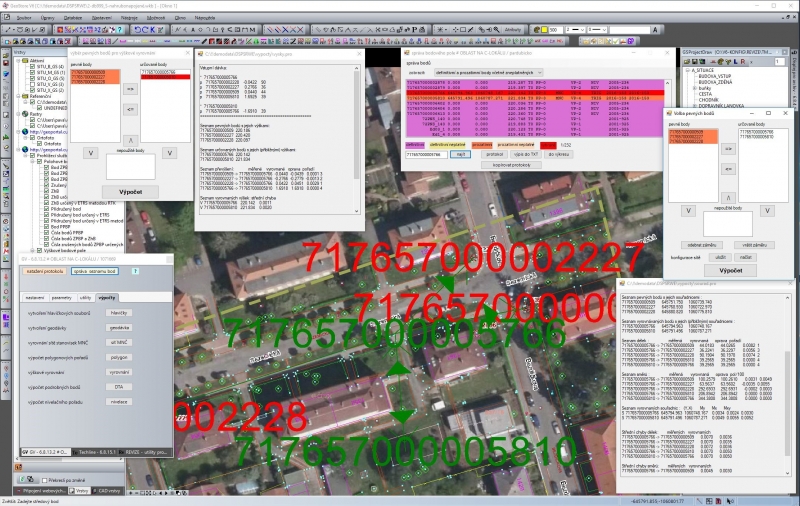
Task: Click the red X icon in toolbar
Action: tap(301, 30)
